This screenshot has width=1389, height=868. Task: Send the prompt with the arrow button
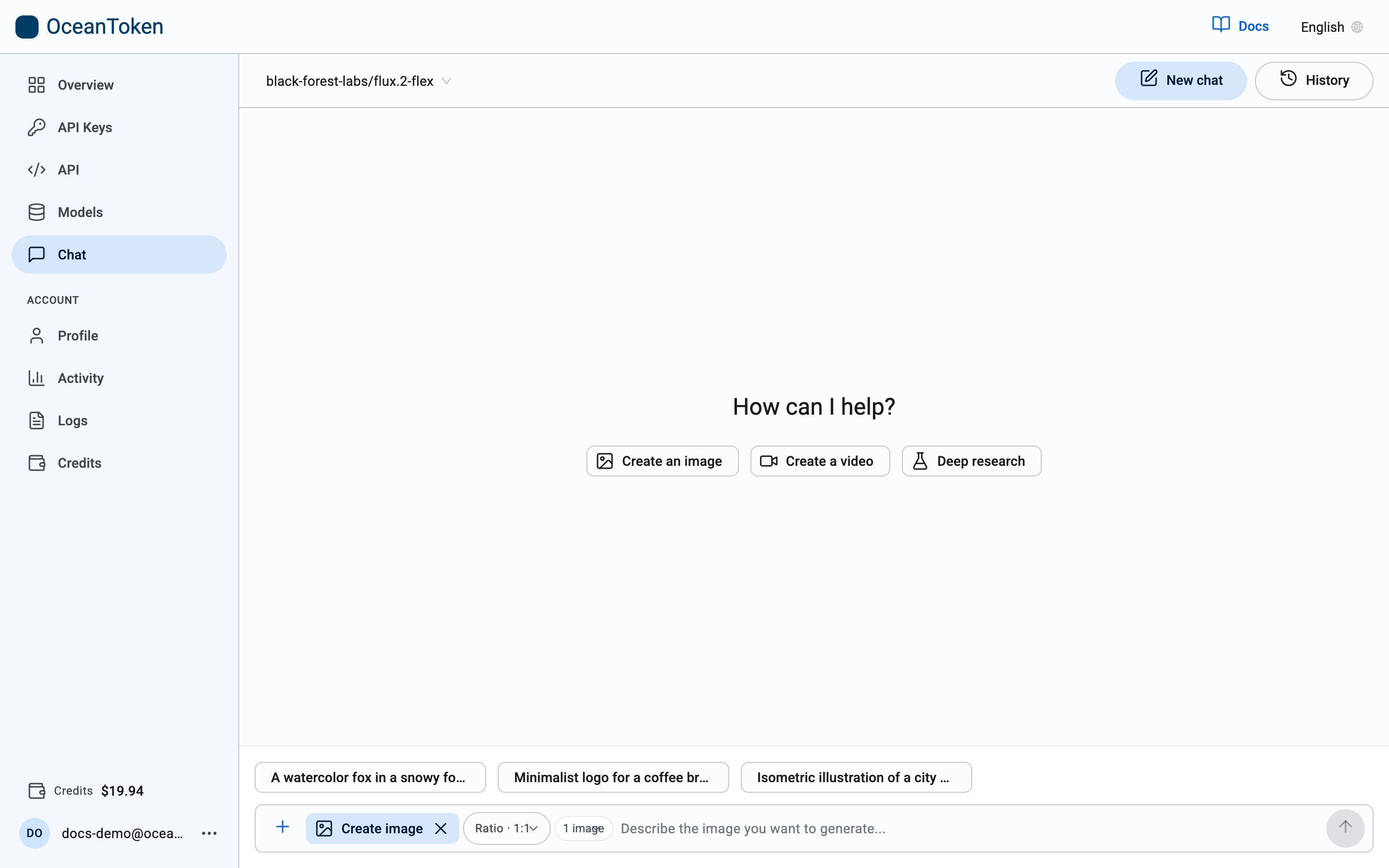coord(1345,828)
